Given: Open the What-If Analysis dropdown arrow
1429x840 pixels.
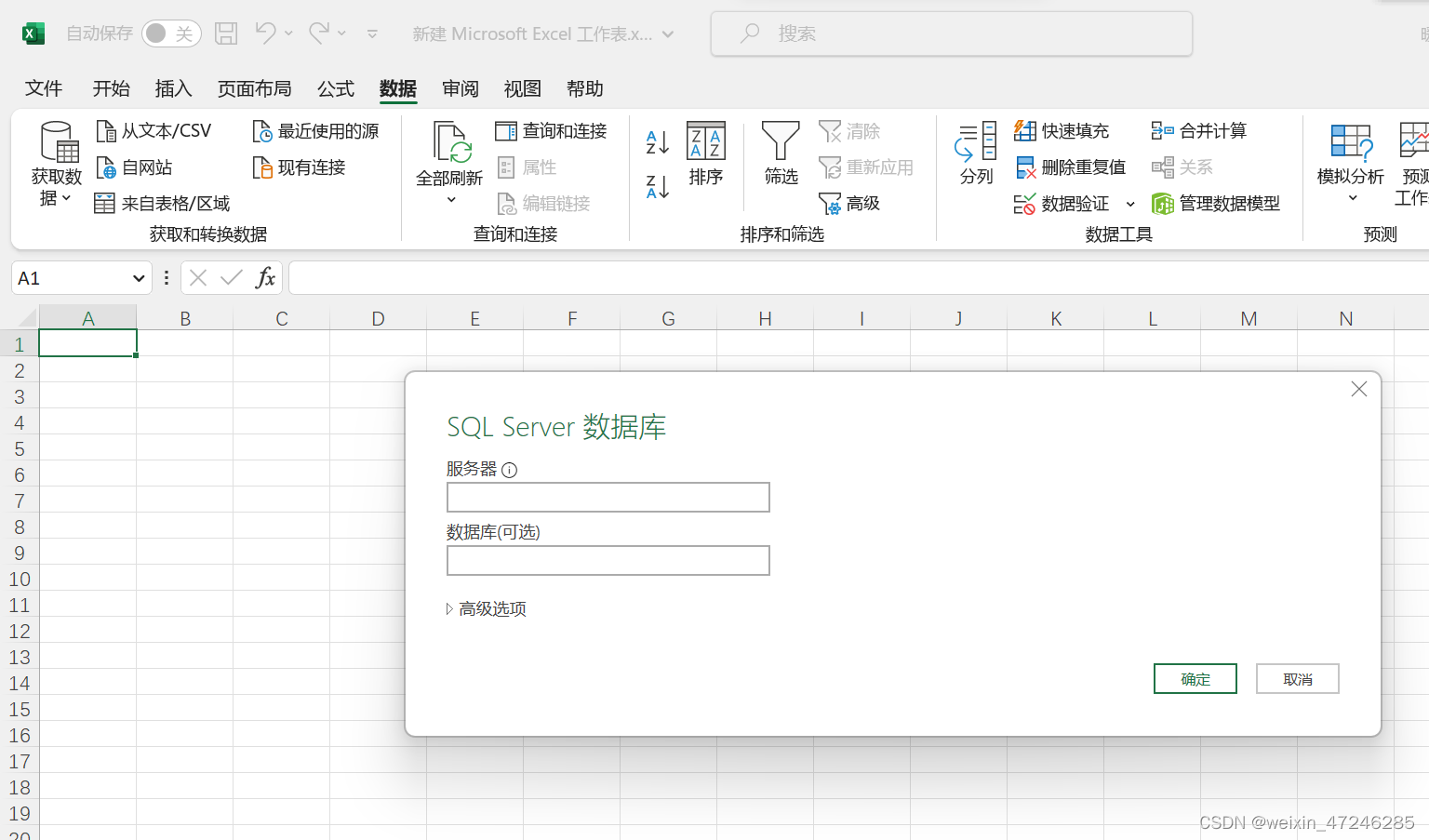Looking at the screenshot, I should pyautogui.click(x=1353, y=198).
